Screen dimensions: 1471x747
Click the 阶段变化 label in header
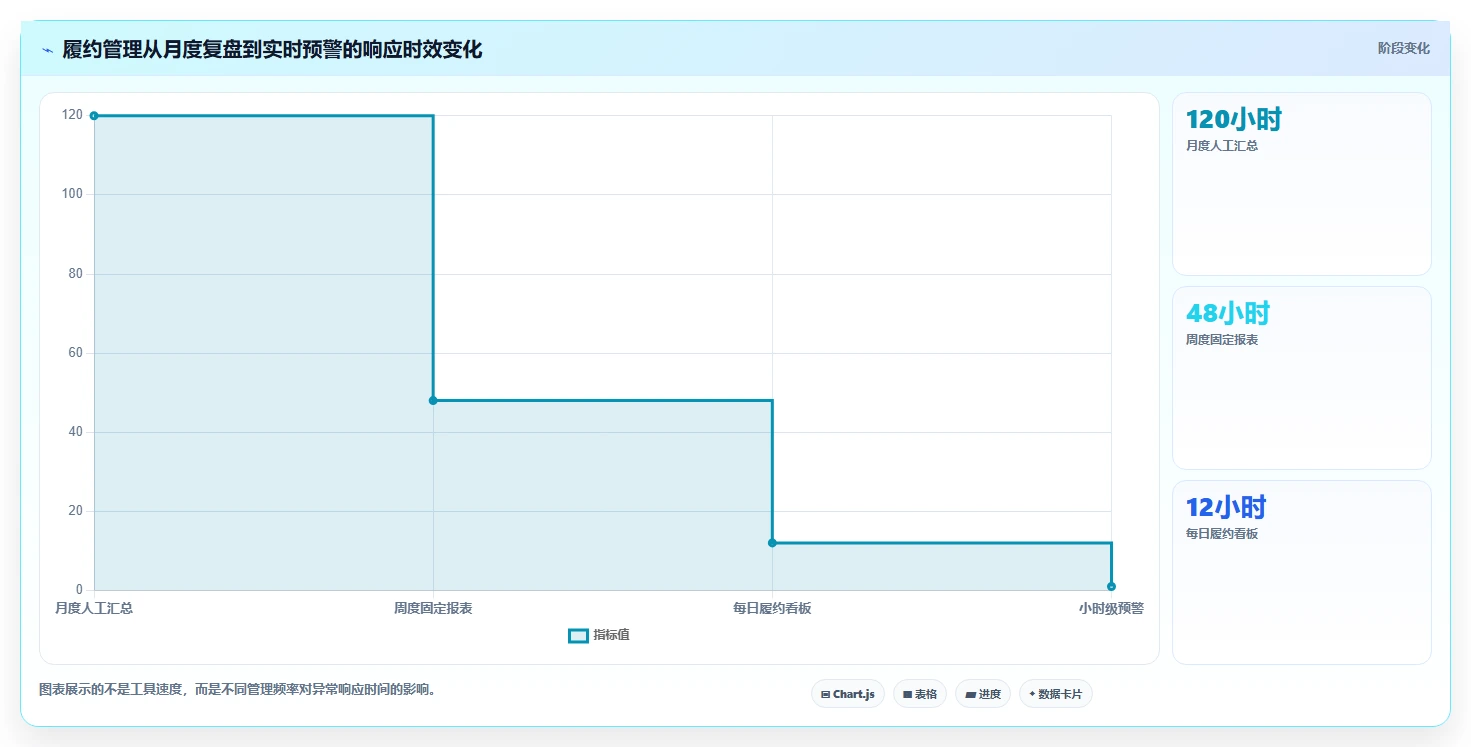pyautogui.click(x=1404, y=48)
